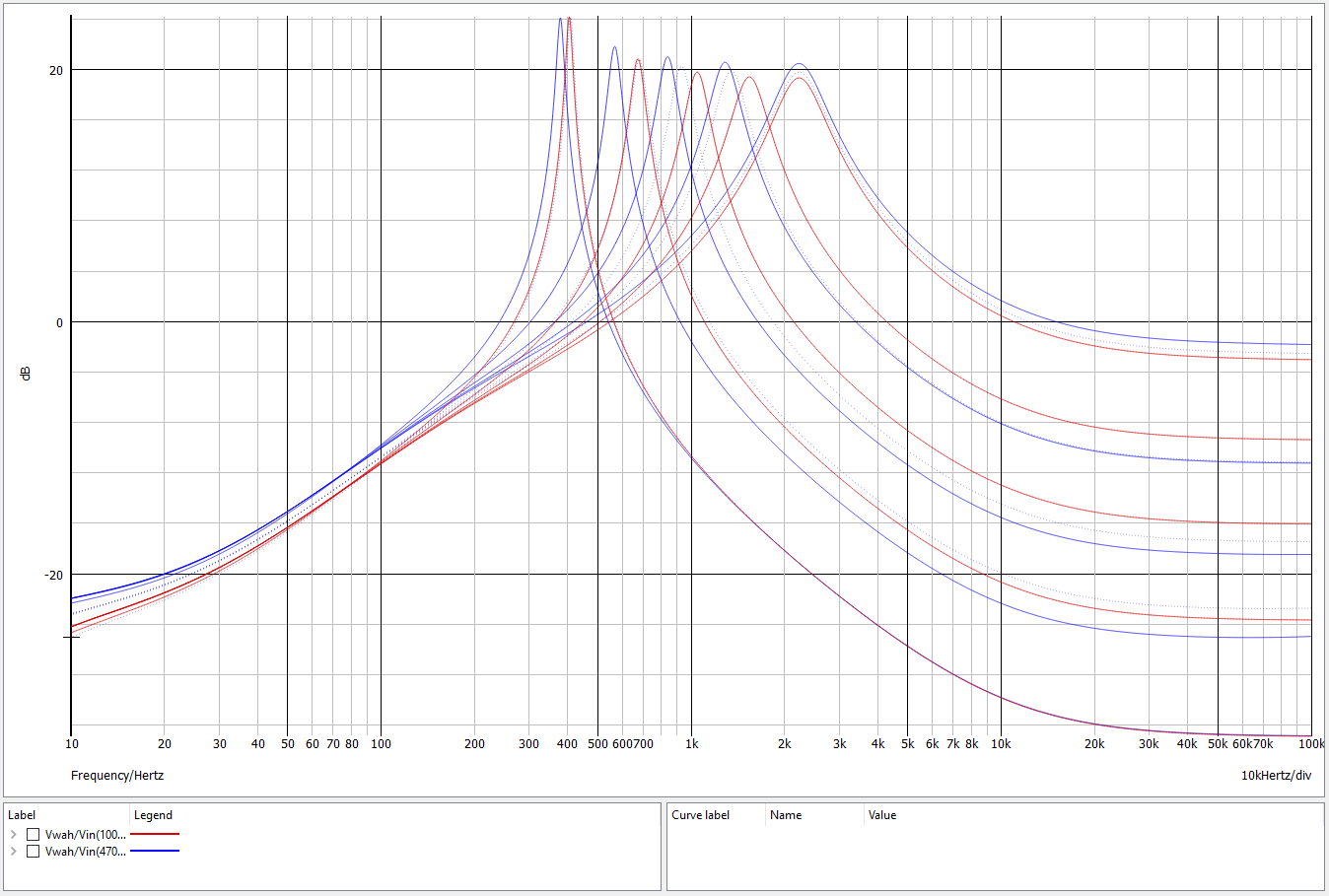Click the blue legend line swatch

[x=155, y=851]
